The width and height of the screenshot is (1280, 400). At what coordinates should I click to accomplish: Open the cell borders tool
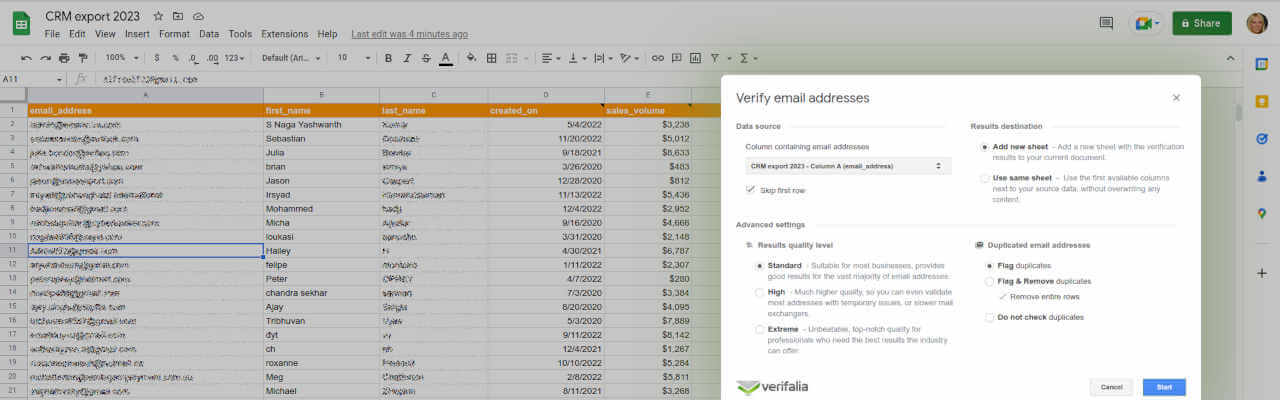(491, 58)
